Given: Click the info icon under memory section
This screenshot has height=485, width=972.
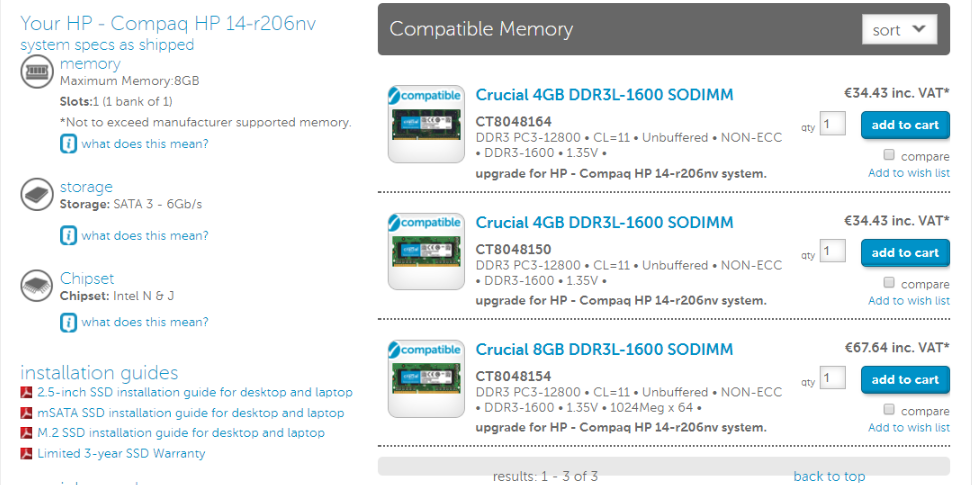Looking at the screenshot, I should click(x=68, y=144).
